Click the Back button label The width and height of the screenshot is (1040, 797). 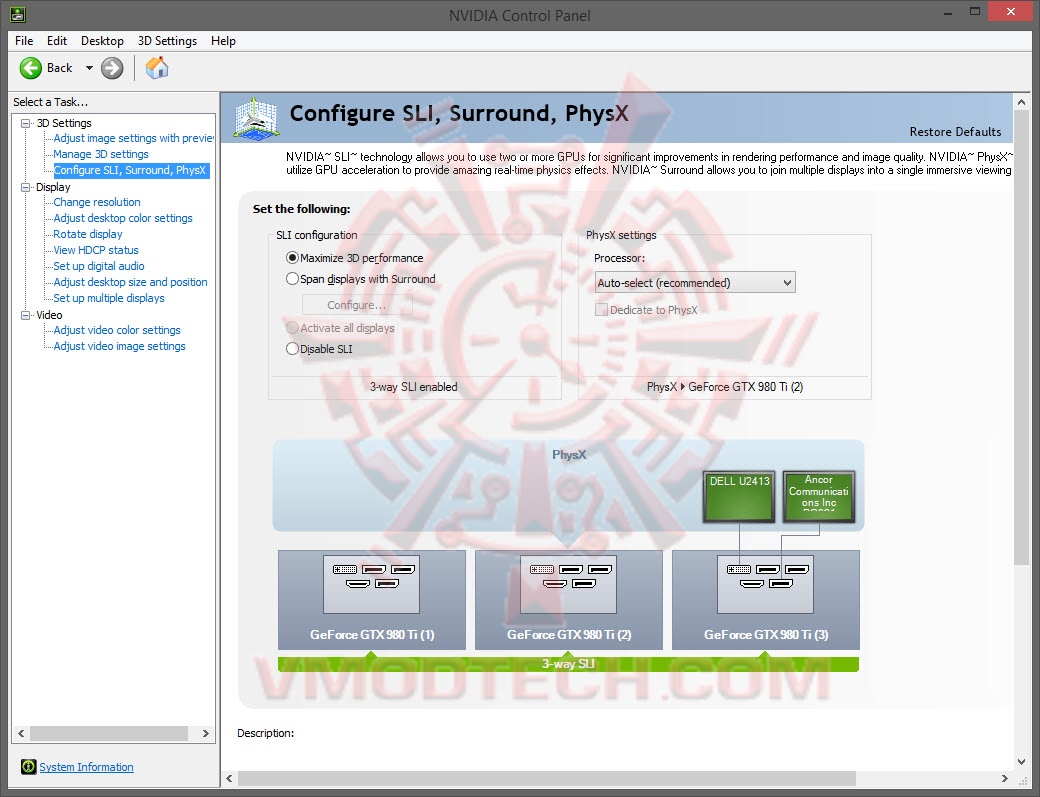pos(59,68)
